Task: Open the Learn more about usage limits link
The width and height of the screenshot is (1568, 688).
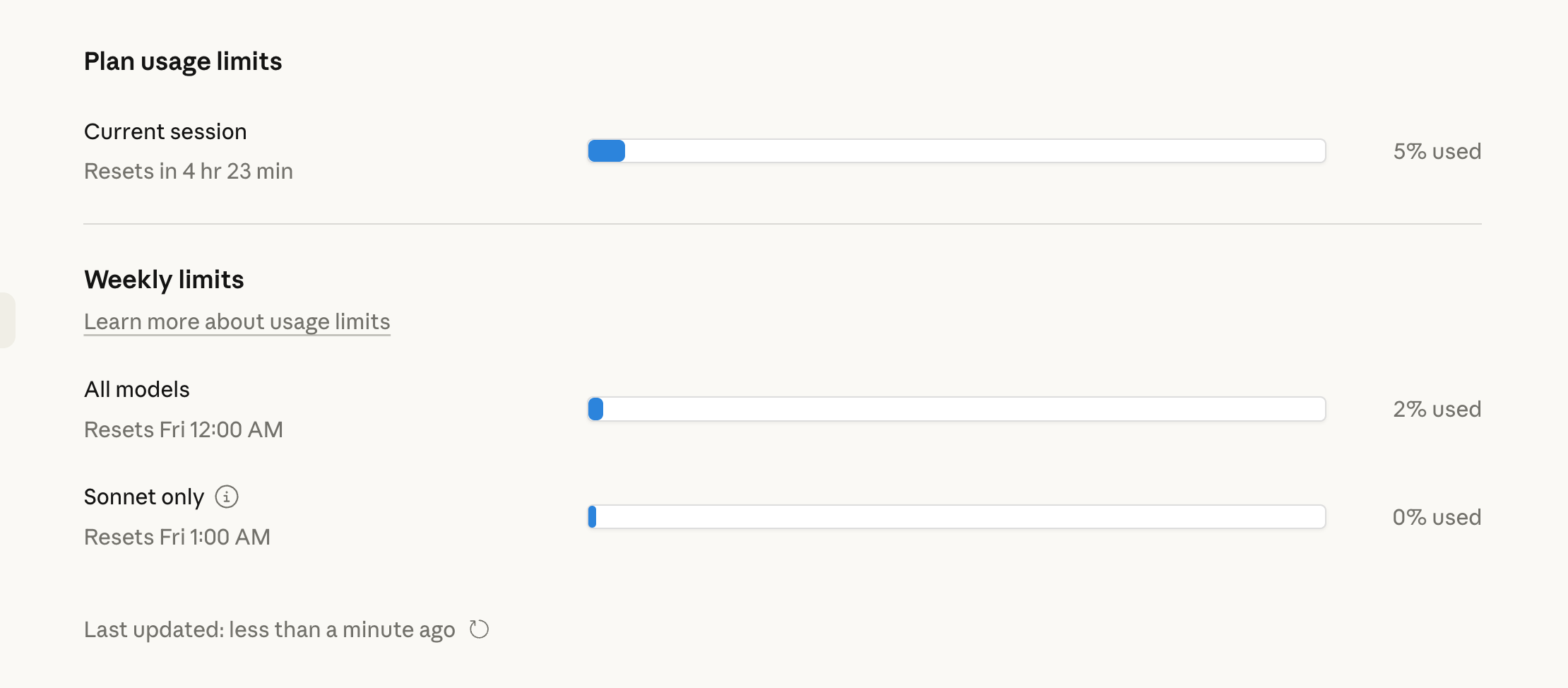Action: 237,321
